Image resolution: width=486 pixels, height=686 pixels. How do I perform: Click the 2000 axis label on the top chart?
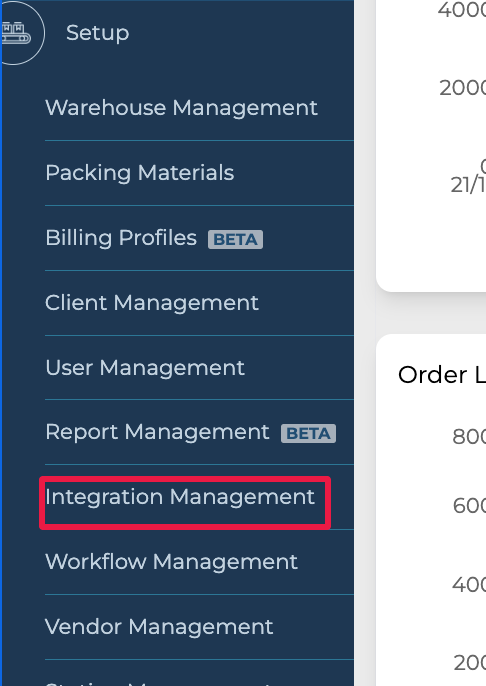pos(462,88)
